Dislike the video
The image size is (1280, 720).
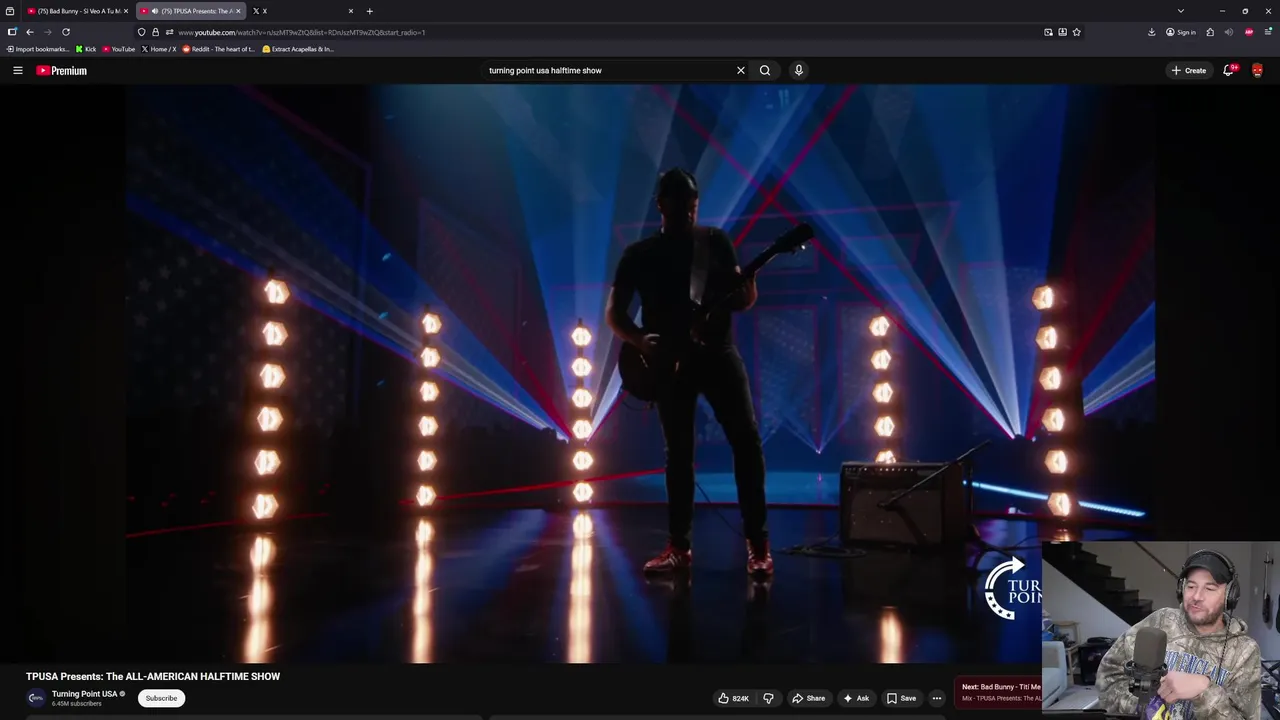(768, 698)
